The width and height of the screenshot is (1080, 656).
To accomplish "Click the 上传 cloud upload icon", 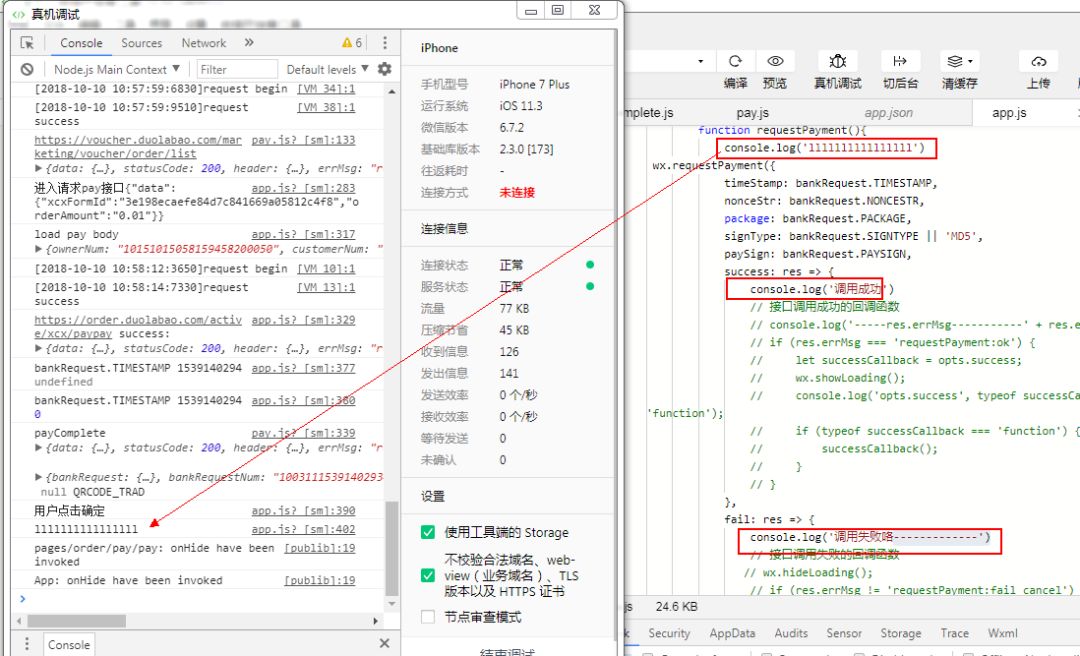I will (1038, 61).
